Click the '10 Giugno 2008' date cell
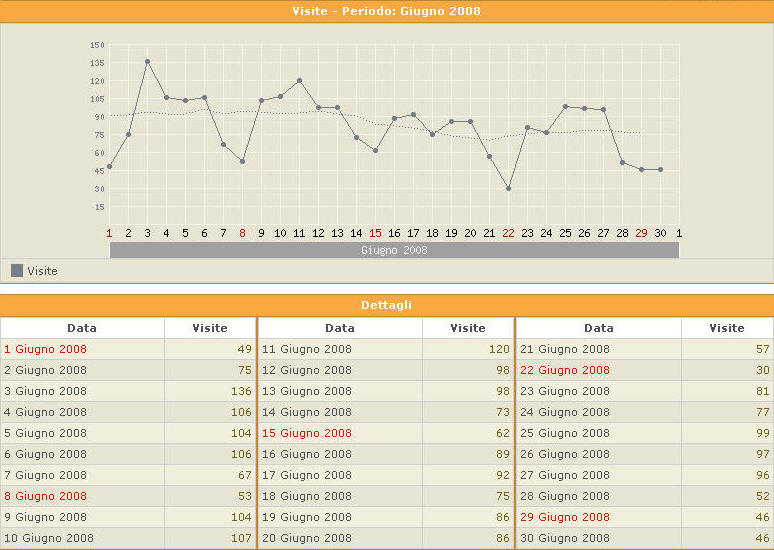 82,538
